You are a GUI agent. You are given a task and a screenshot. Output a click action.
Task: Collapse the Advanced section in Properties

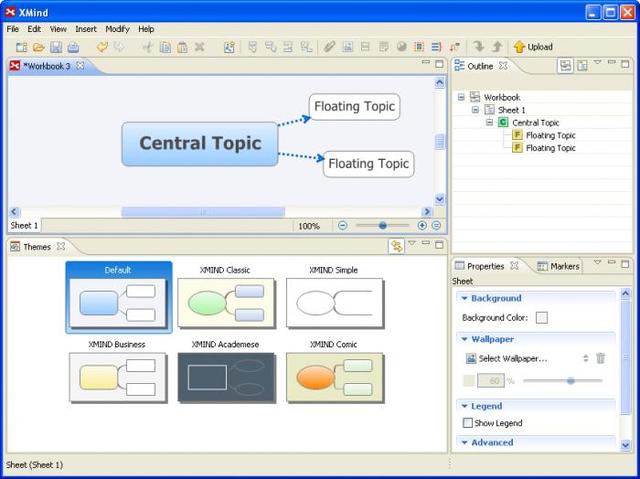tap(464, 442)
